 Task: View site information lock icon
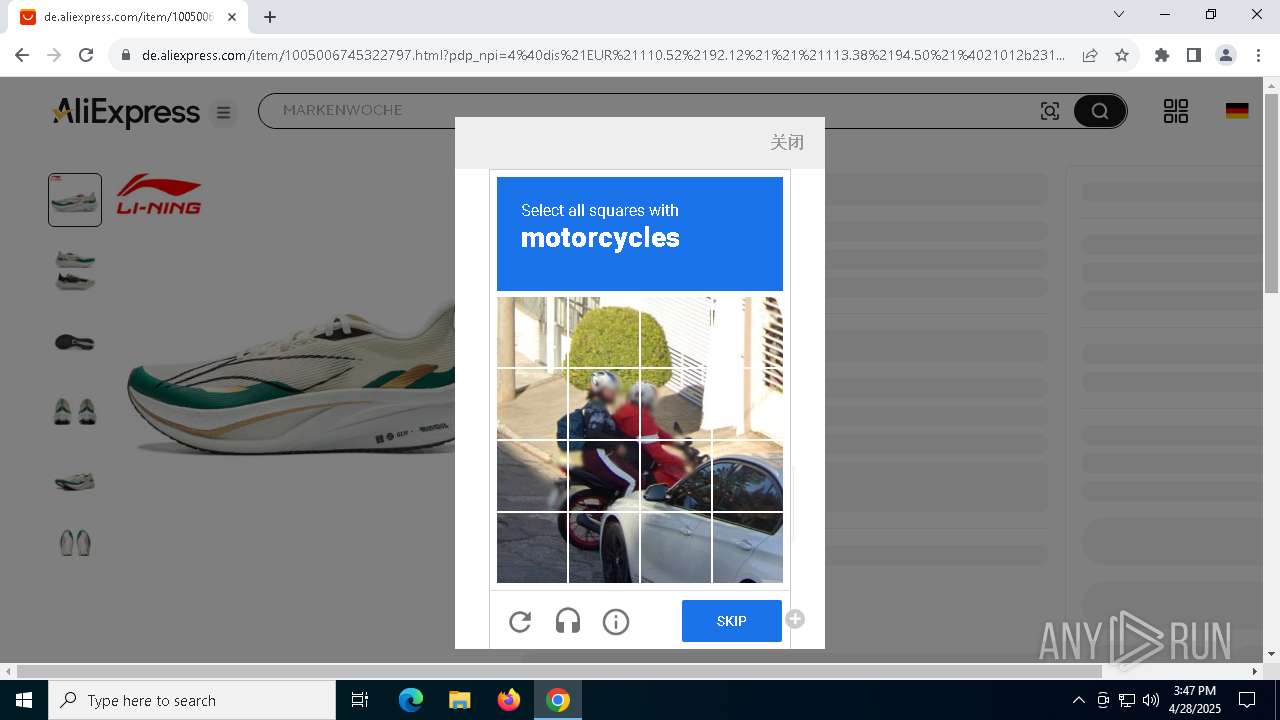point(126,55)
